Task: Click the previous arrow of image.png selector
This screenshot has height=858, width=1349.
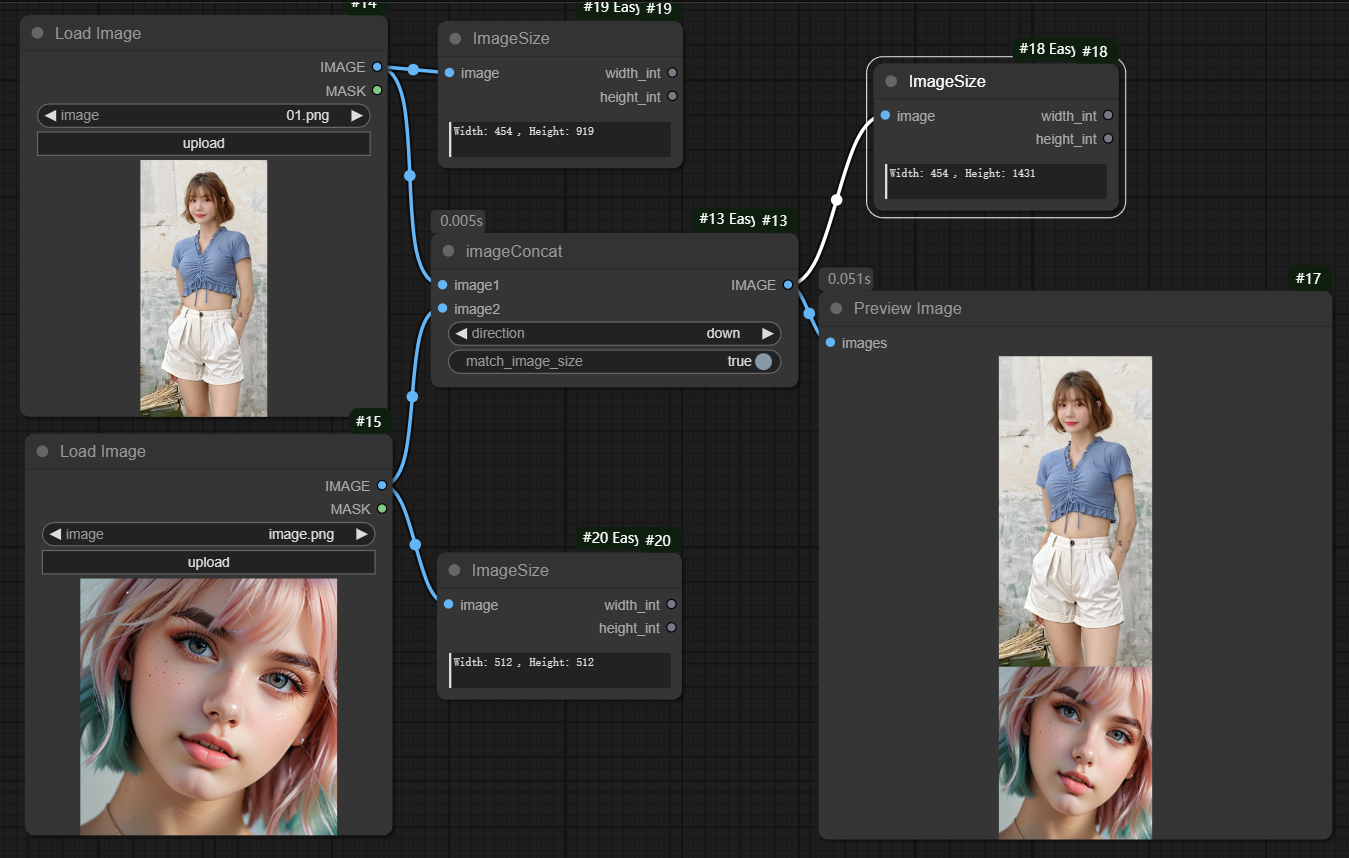Action: [x=55, y=534]
